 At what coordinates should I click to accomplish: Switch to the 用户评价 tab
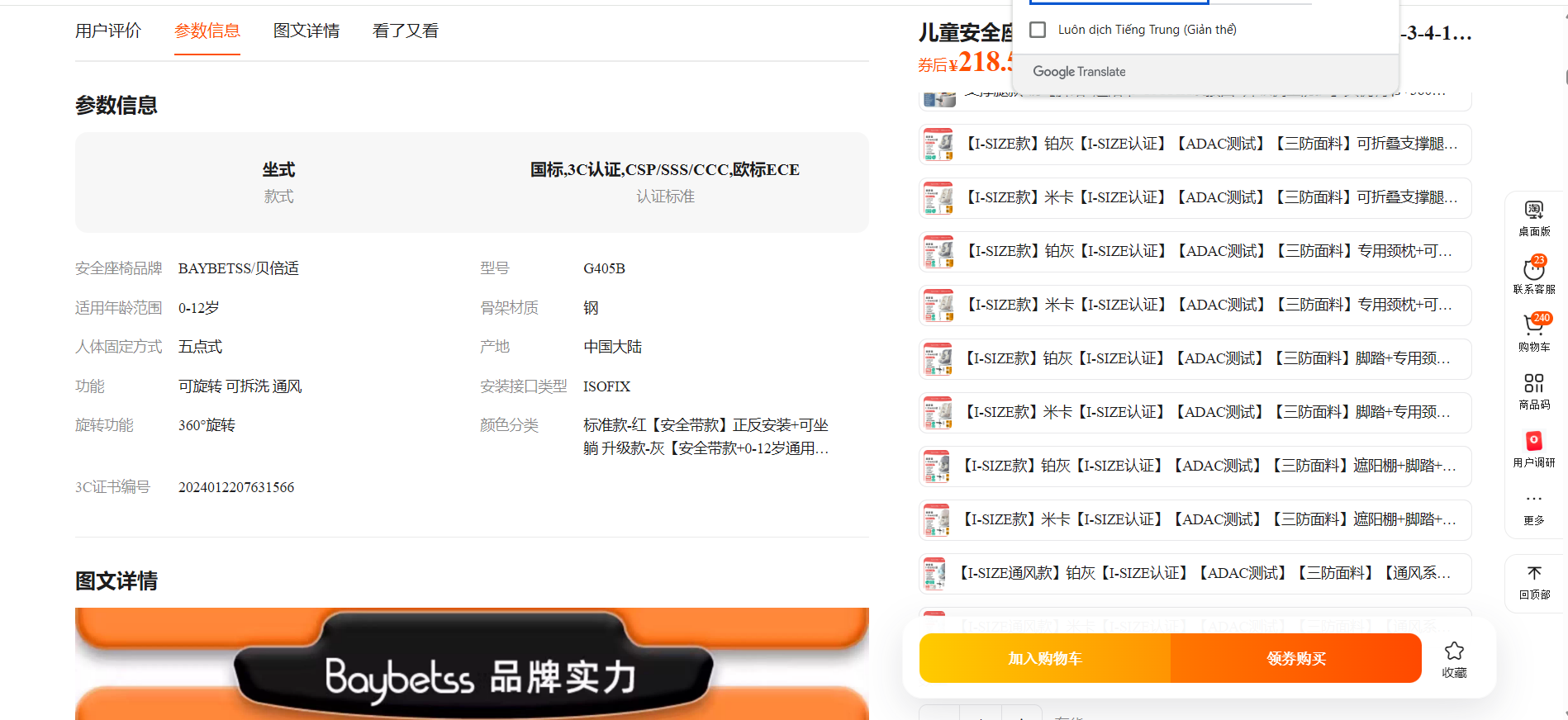pos(108,31)
